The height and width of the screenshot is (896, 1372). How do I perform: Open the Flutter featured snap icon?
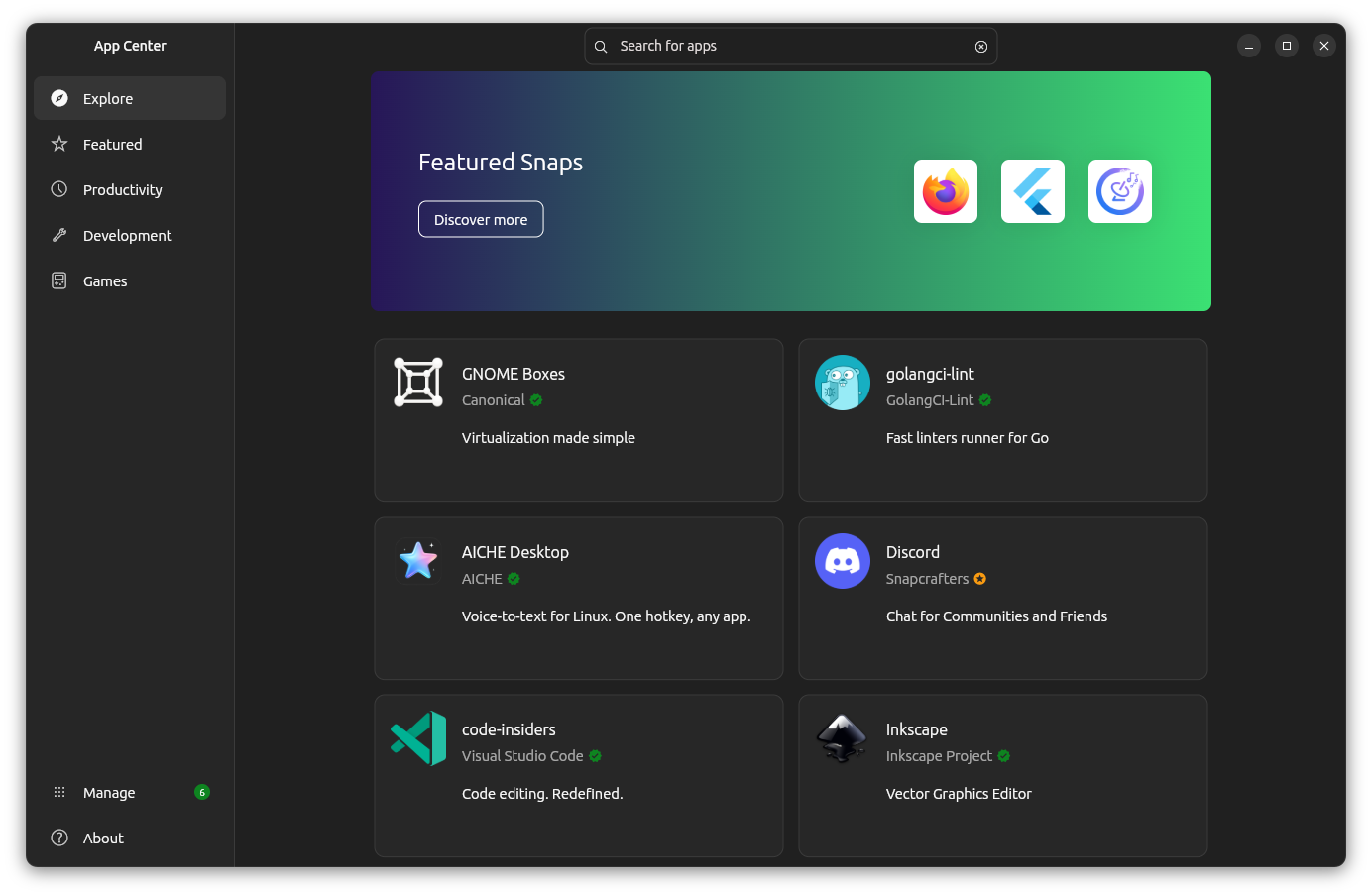click(1033, 191)
